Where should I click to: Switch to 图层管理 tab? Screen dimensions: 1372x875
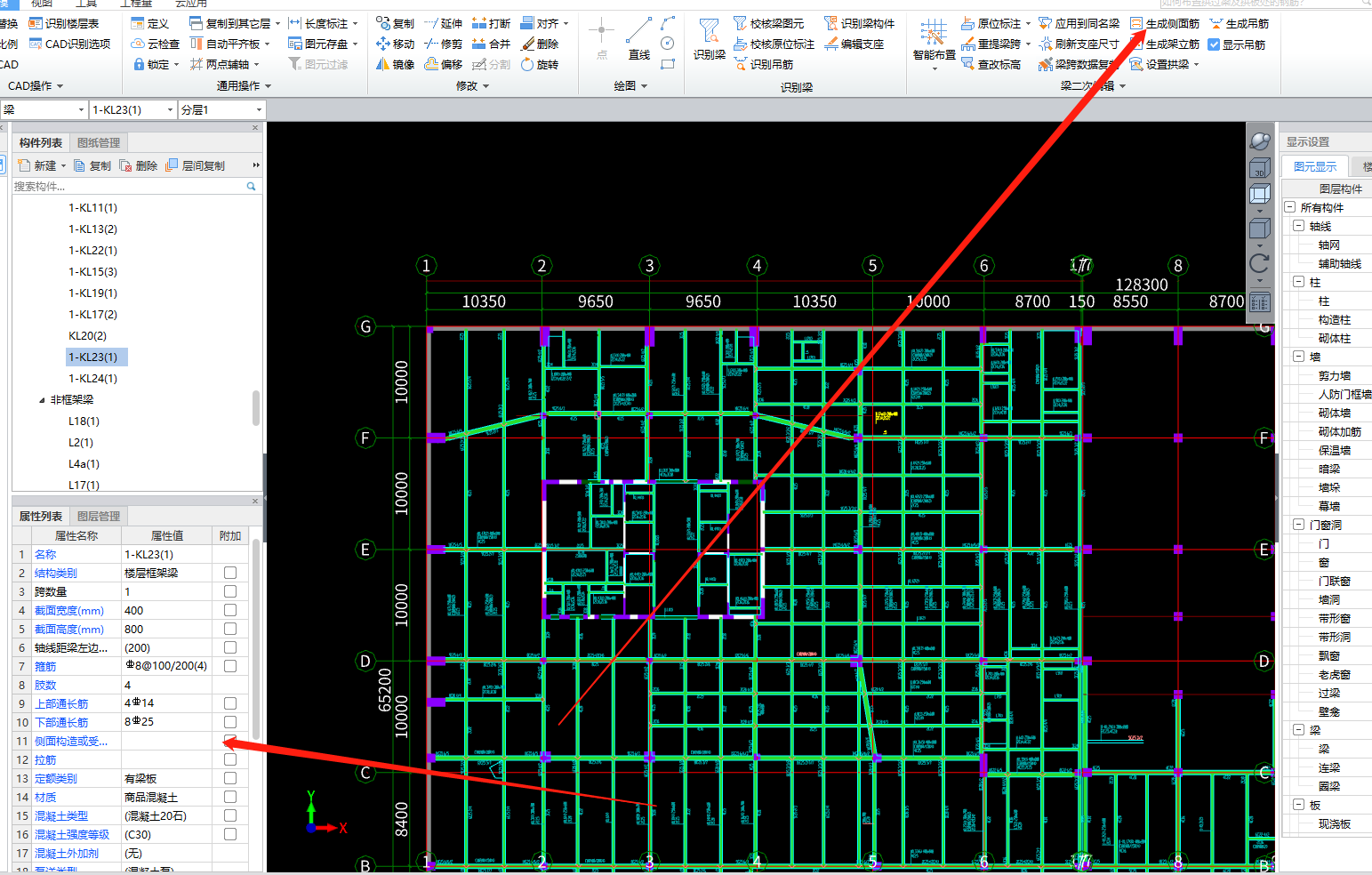pyautogui.click(x=99, y=516)
